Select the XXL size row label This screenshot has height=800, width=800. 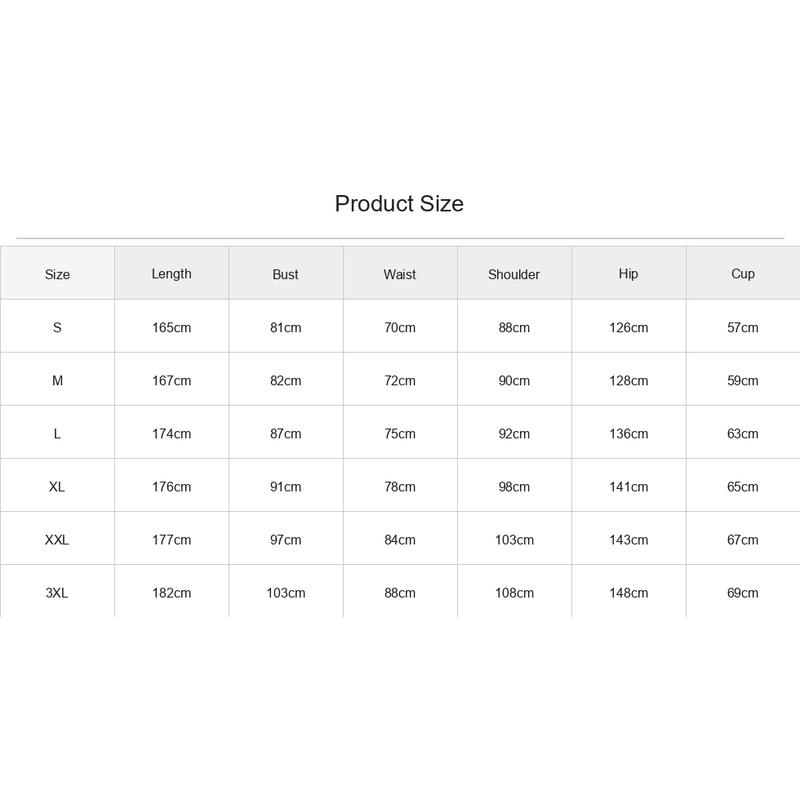tap(57, 540)
